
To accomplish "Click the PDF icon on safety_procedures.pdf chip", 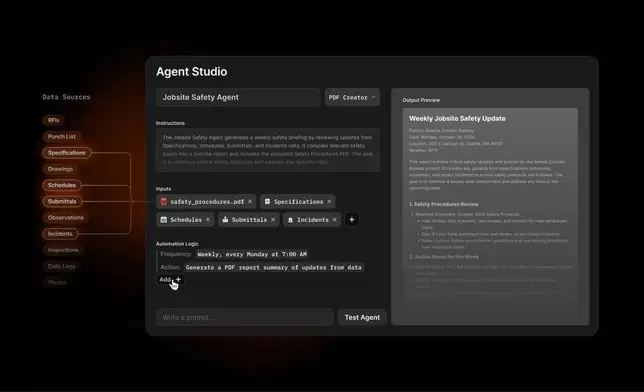I will click(x=164, y=201).
